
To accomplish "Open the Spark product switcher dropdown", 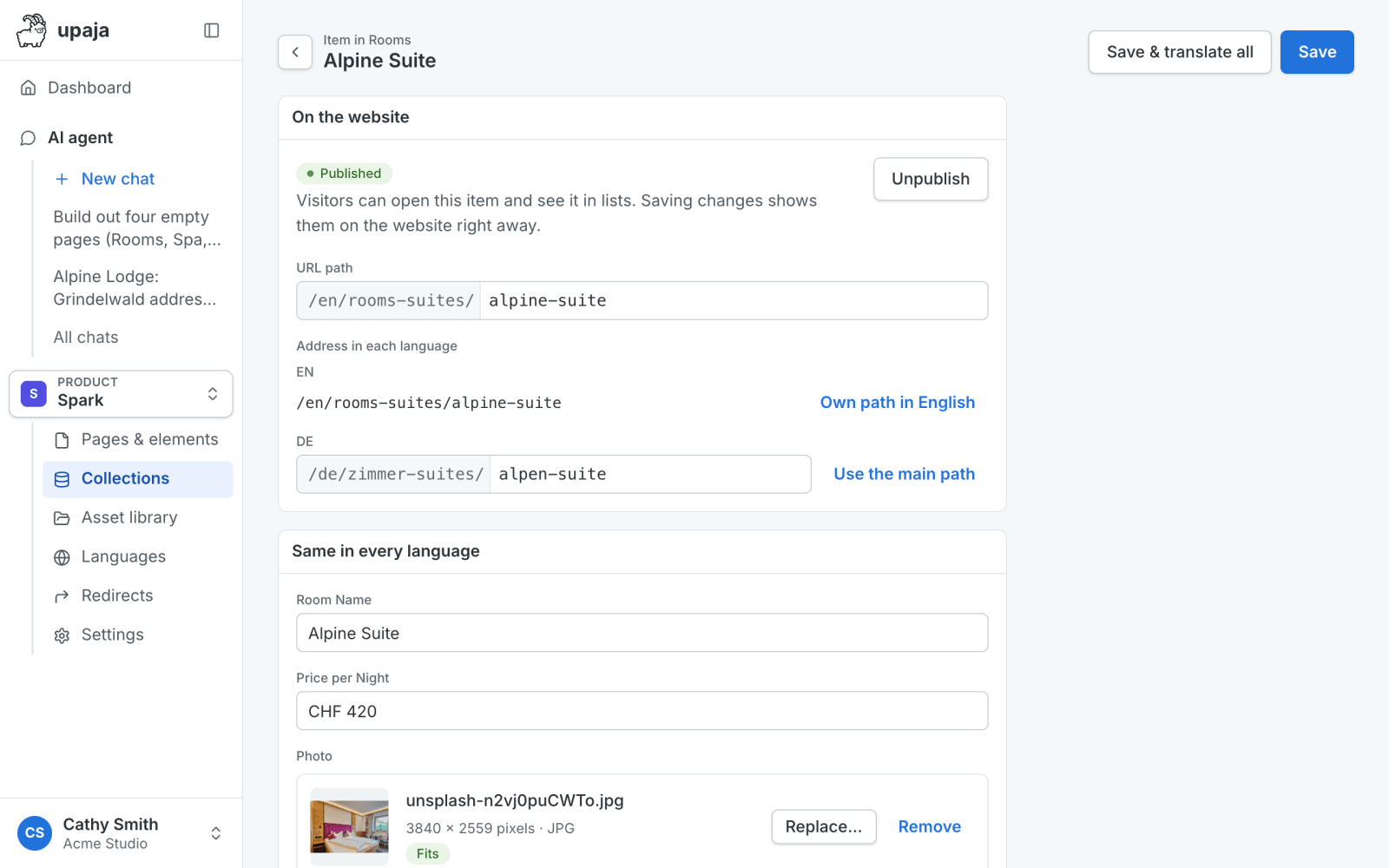I will coord(121,393).
